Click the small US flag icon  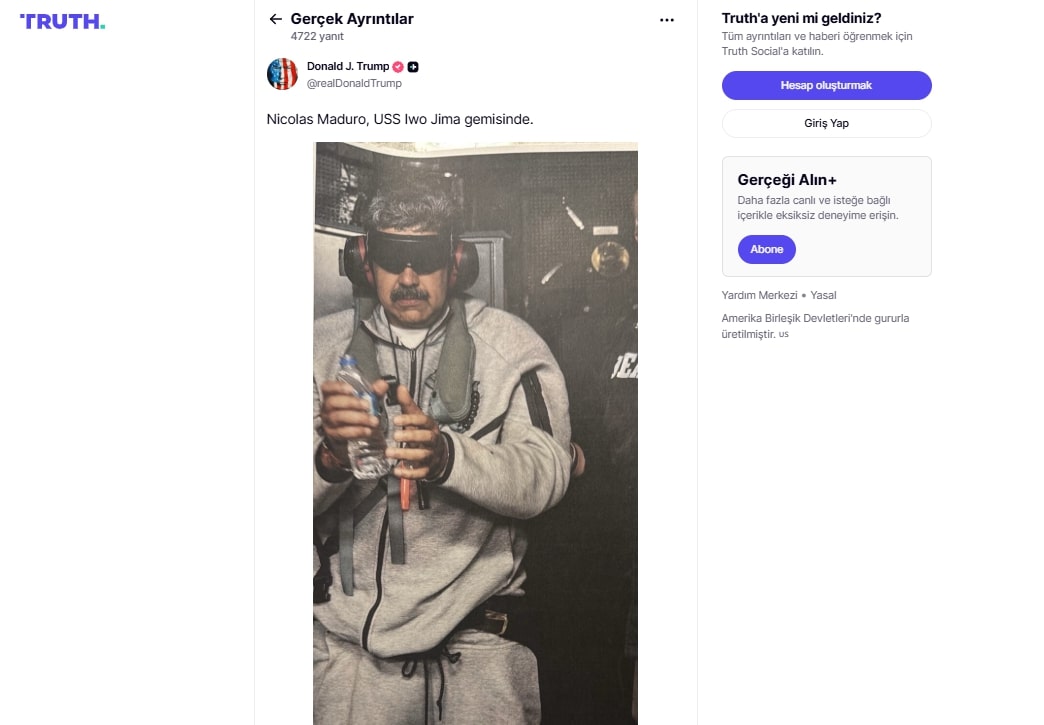pos(784,335)
